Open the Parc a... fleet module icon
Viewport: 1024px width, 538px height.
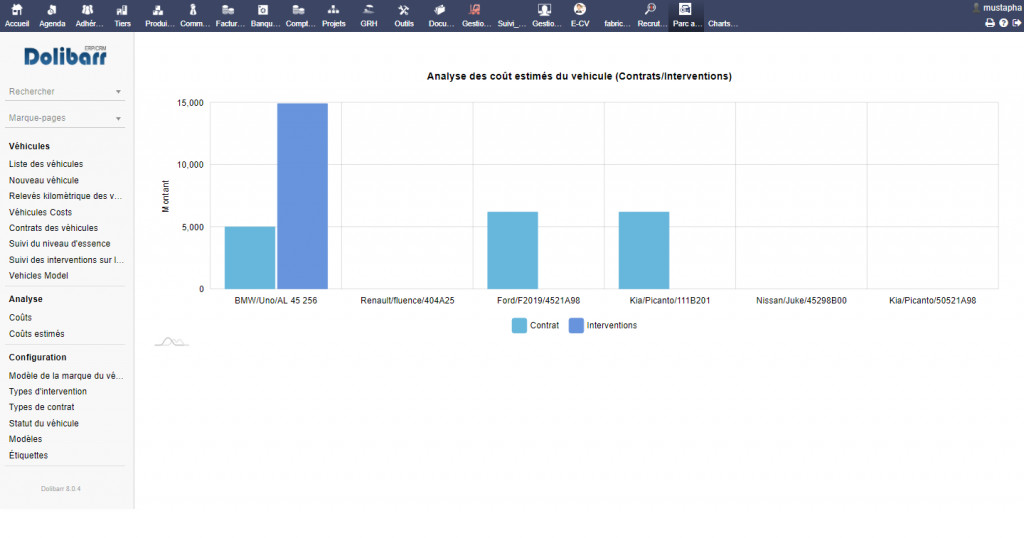pos(685,9)
